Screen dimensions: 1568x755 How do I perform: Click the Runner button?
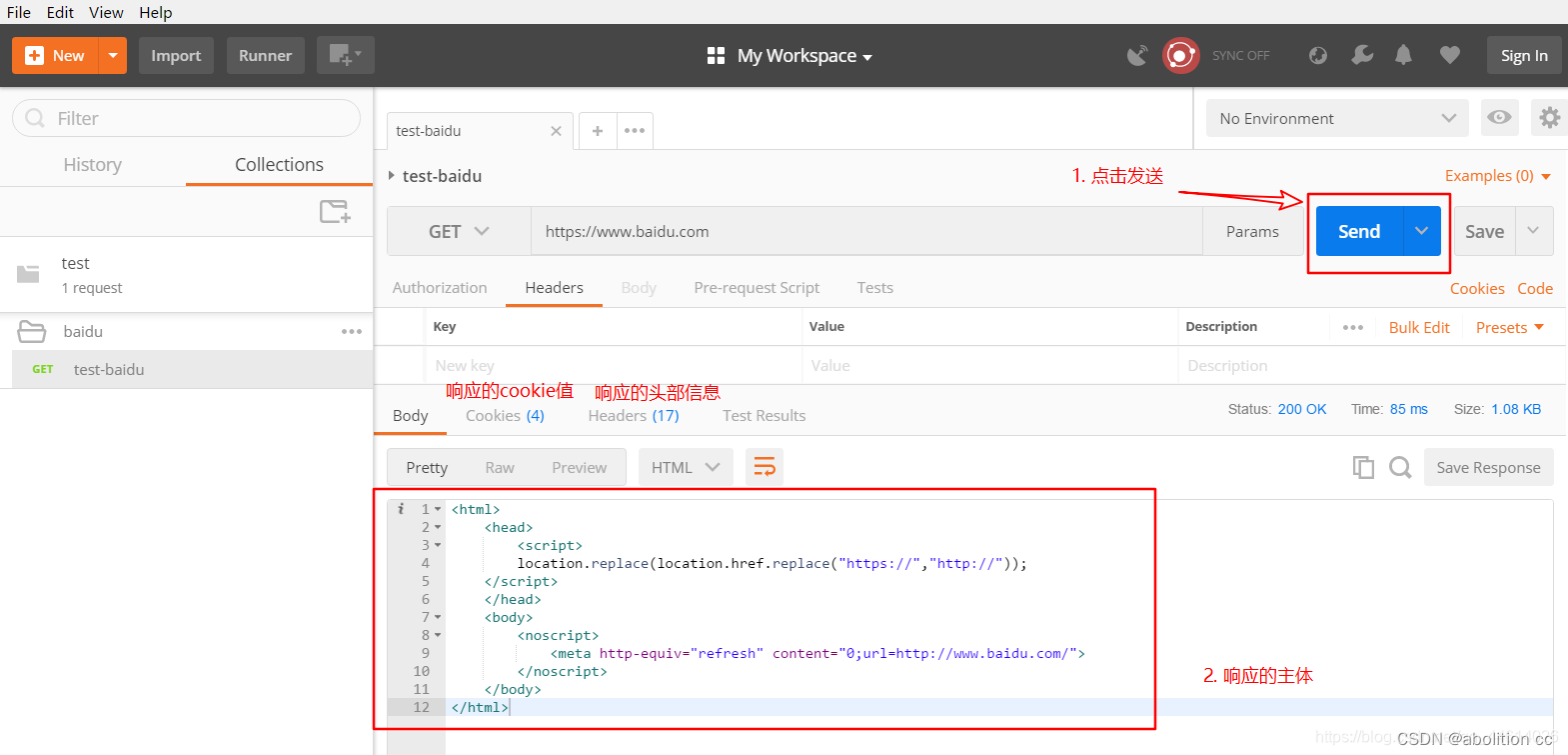click(265, 56)
